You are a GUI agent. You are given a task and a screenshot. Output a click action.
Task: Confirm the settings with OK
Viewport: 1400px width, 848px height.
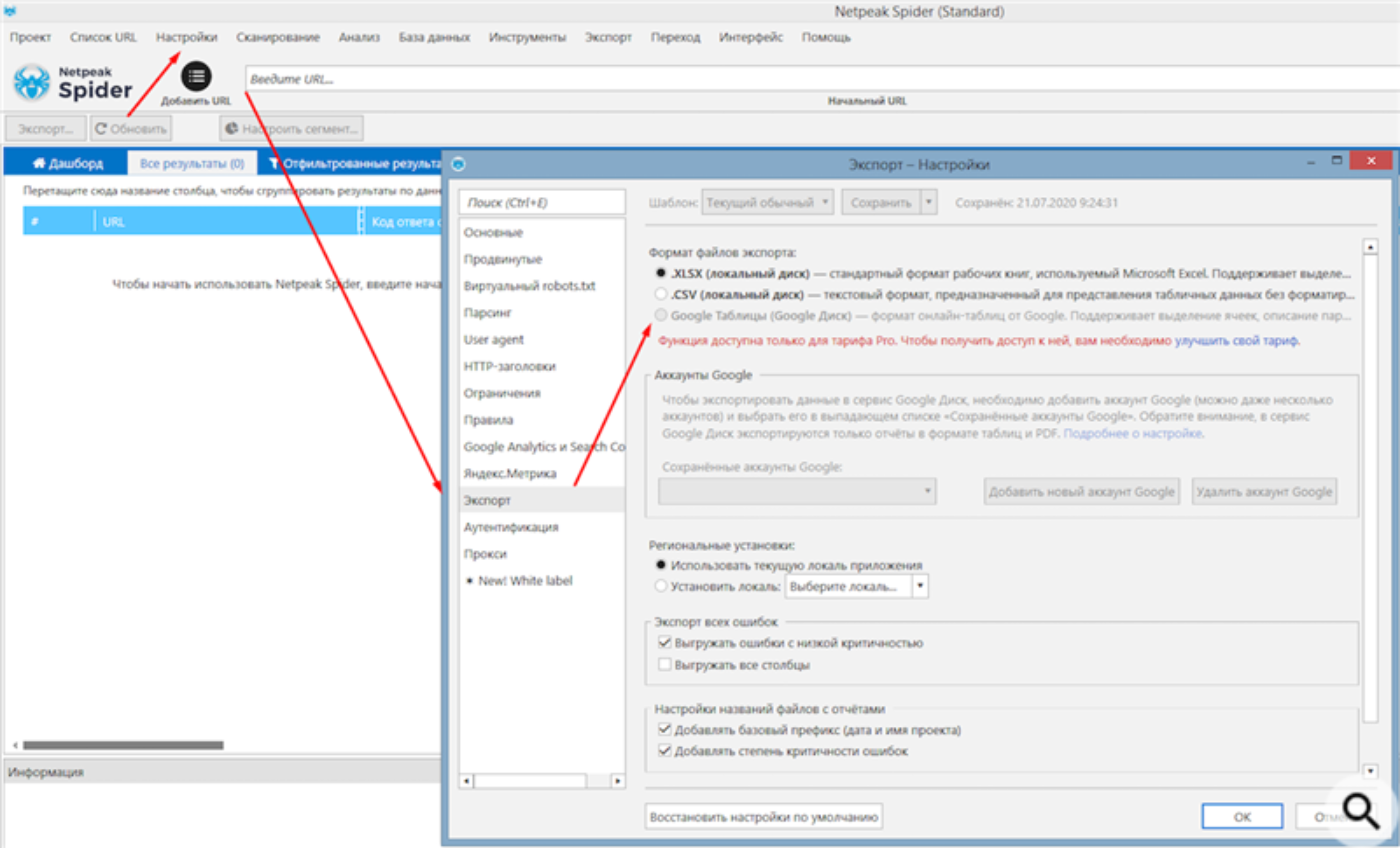(1242, 816)
